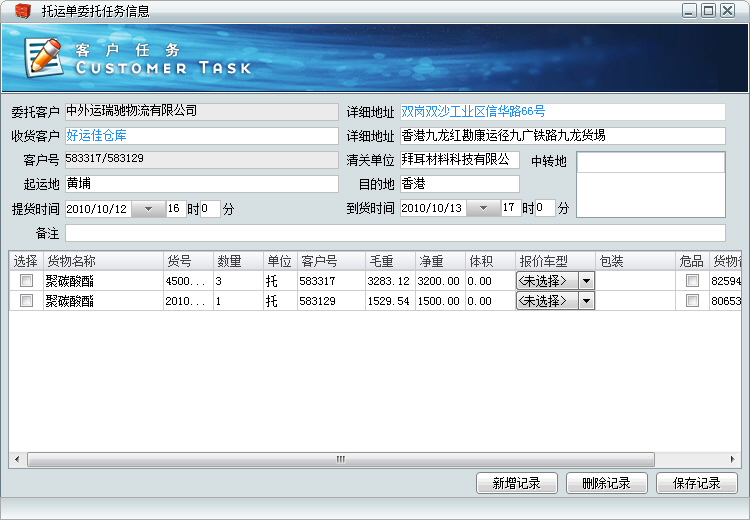This screenshot has height=520, width=750.
Task: Open the 提货时间 date dropdown
Action: click(x=149, y=209)
